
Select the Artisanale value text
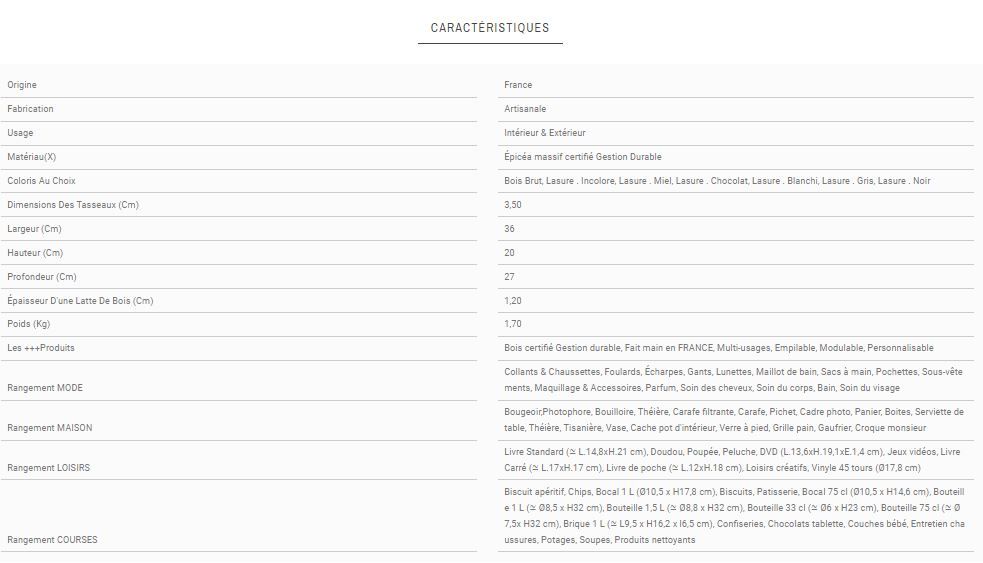click(525, 109)
